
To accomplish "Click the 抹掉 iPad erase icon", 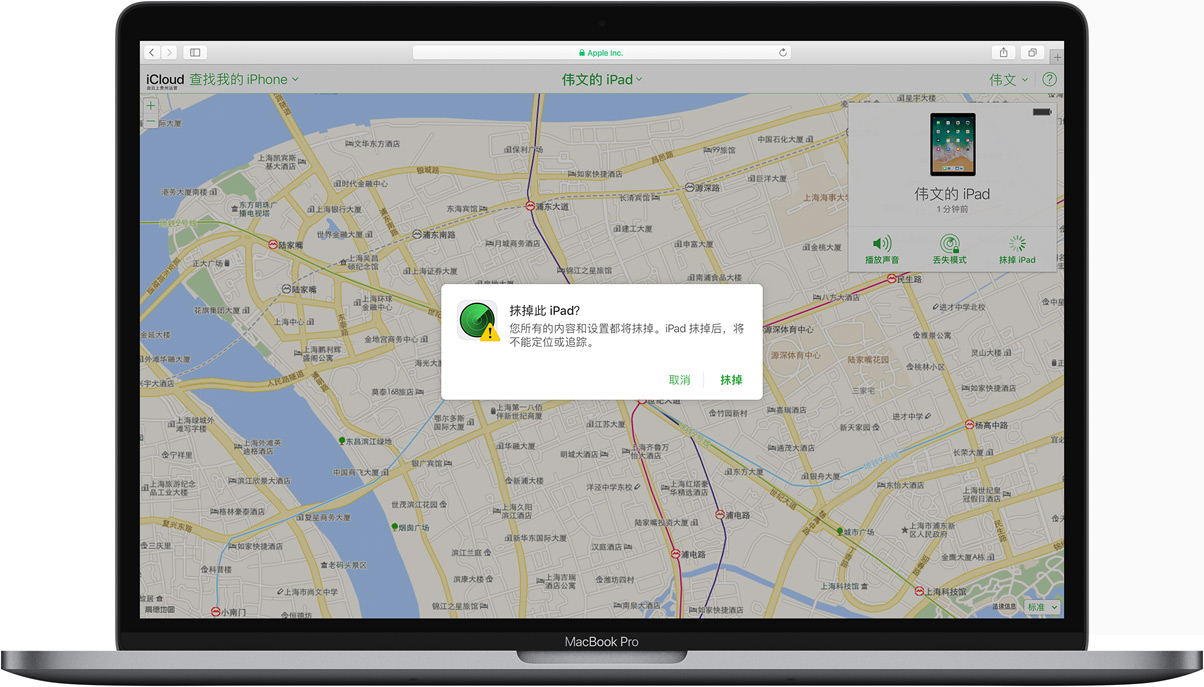I will coord(1017,244).
